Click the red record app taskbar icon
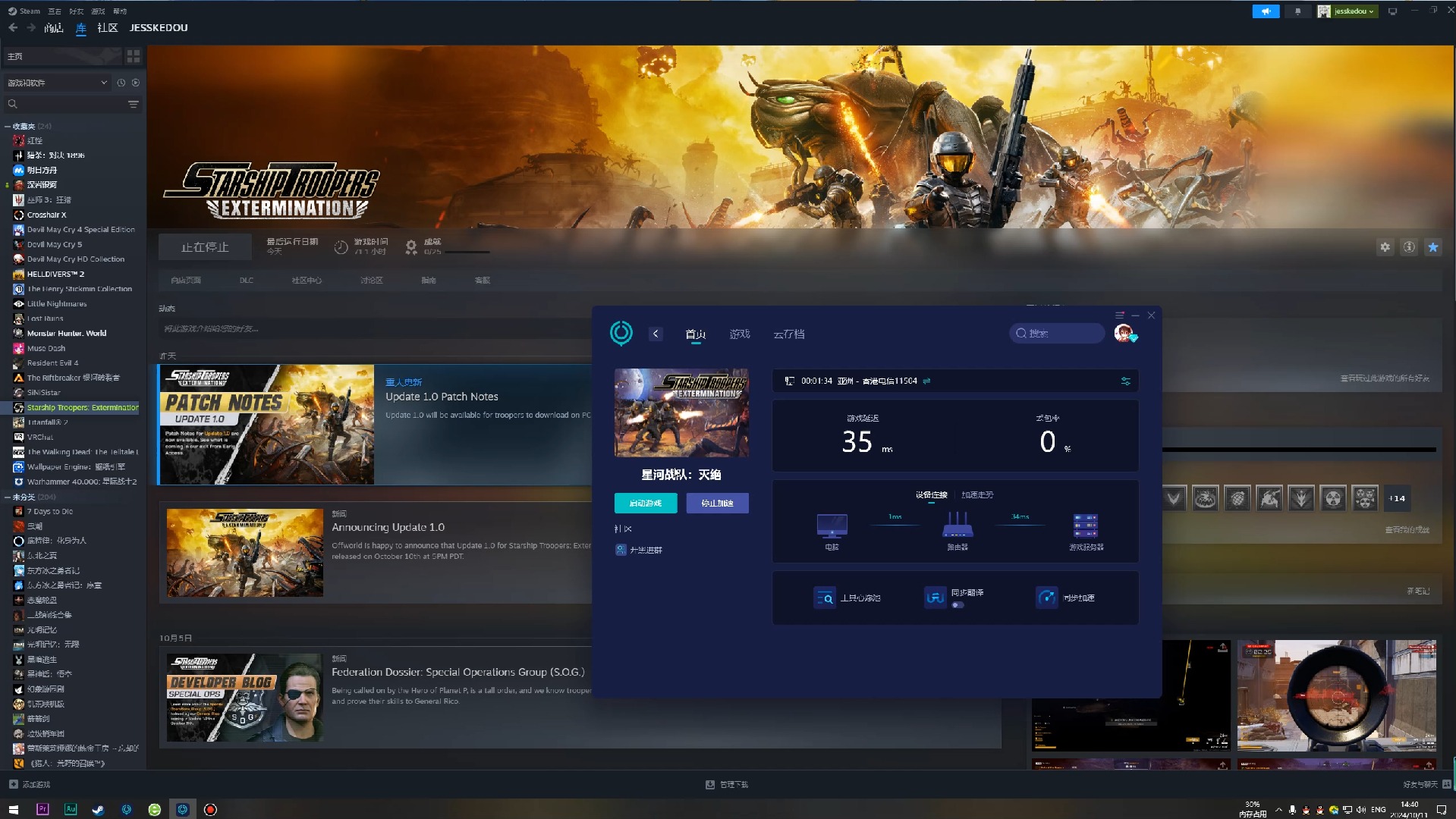Image resolution: width=1456 pixels, height=819 pixels. point(210,809)
